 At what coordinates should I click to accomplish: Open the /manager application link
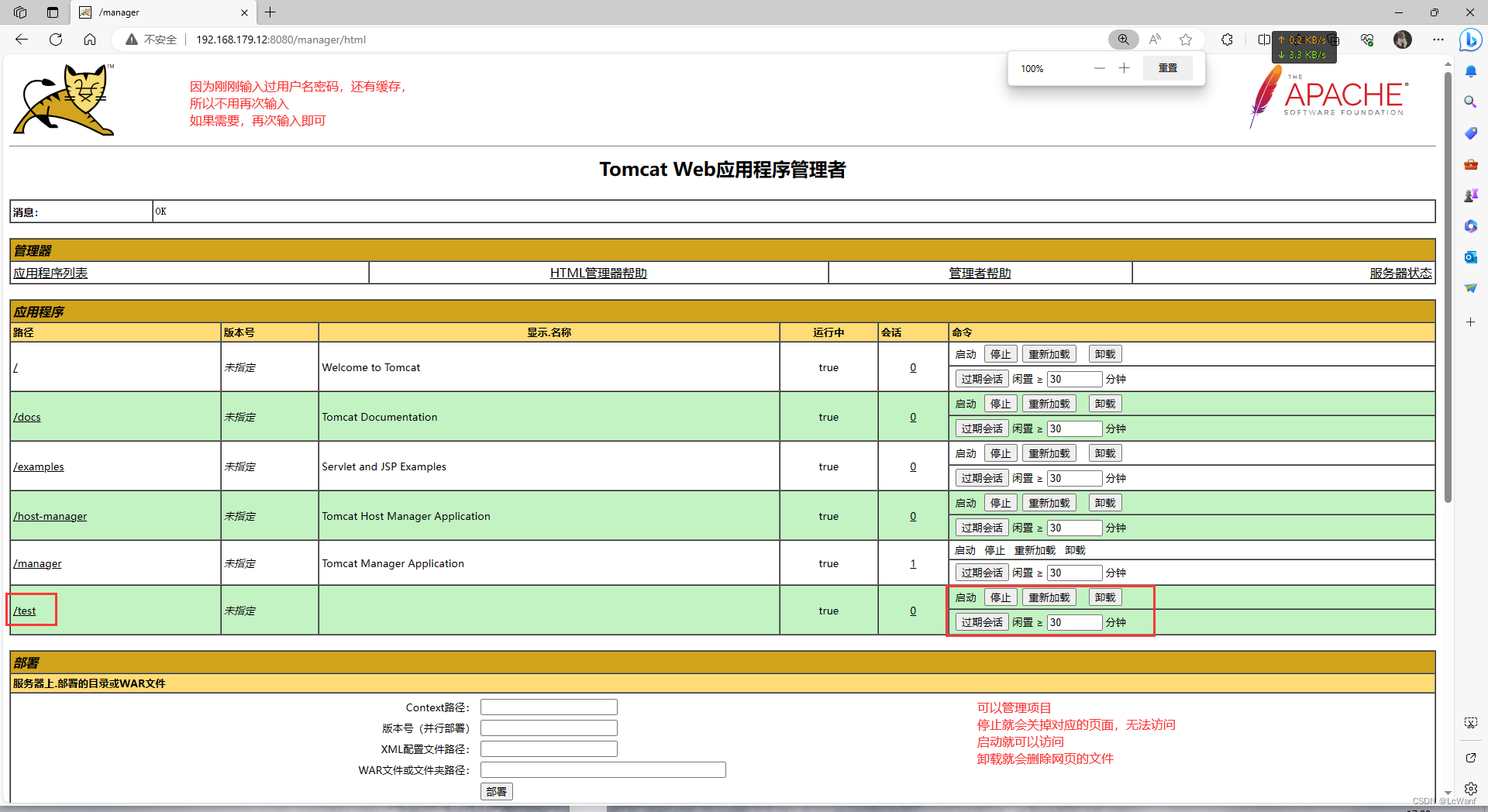pos(37,563)
